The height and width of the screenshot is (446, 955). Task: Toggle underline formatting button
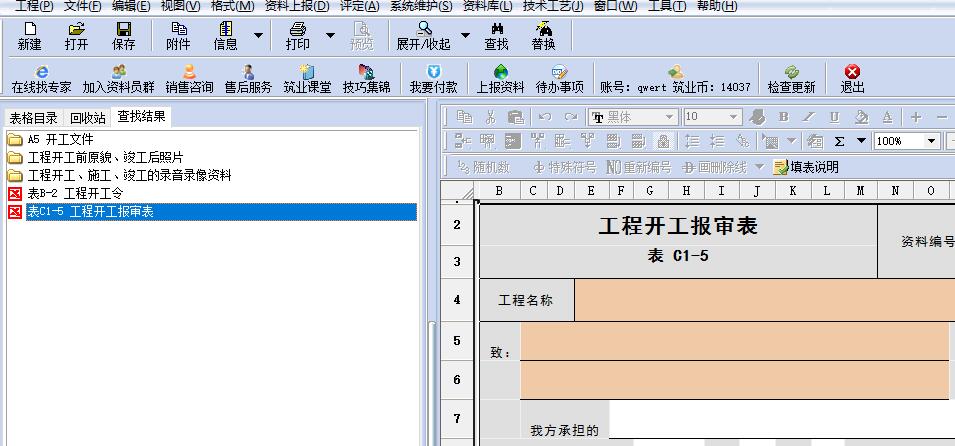pyautogui.click(x=834, y=117)
